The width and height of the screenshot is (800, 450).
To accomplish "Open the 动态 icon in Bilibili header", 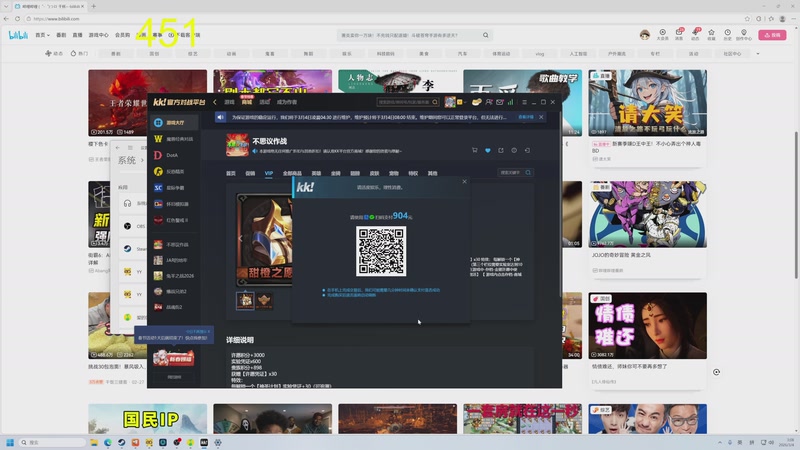I will [695, 34].
